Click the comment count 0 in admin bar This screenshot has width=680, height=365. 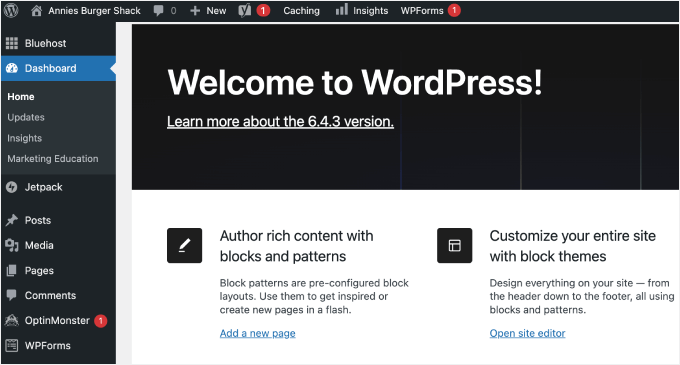[x=173, y=11]
